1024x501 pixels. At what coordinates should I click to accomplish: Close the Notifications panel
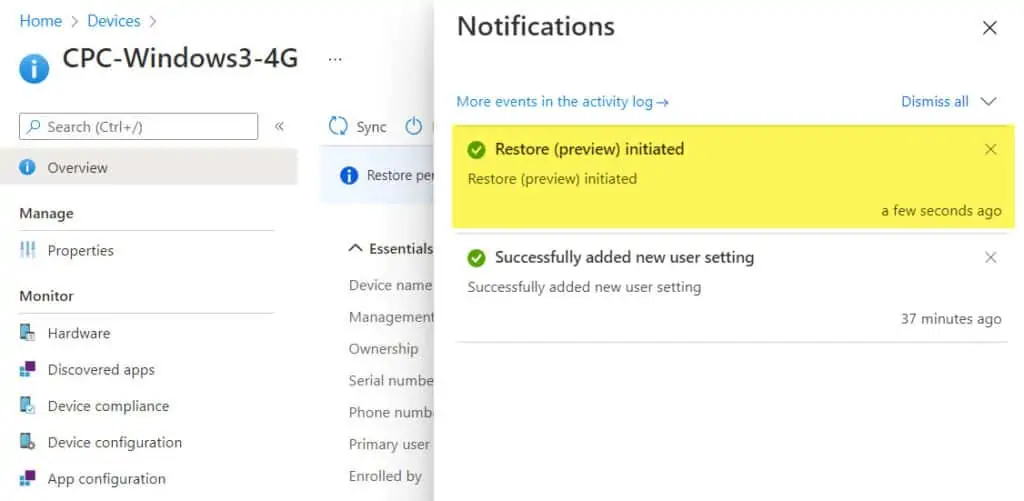click(990, 28)
